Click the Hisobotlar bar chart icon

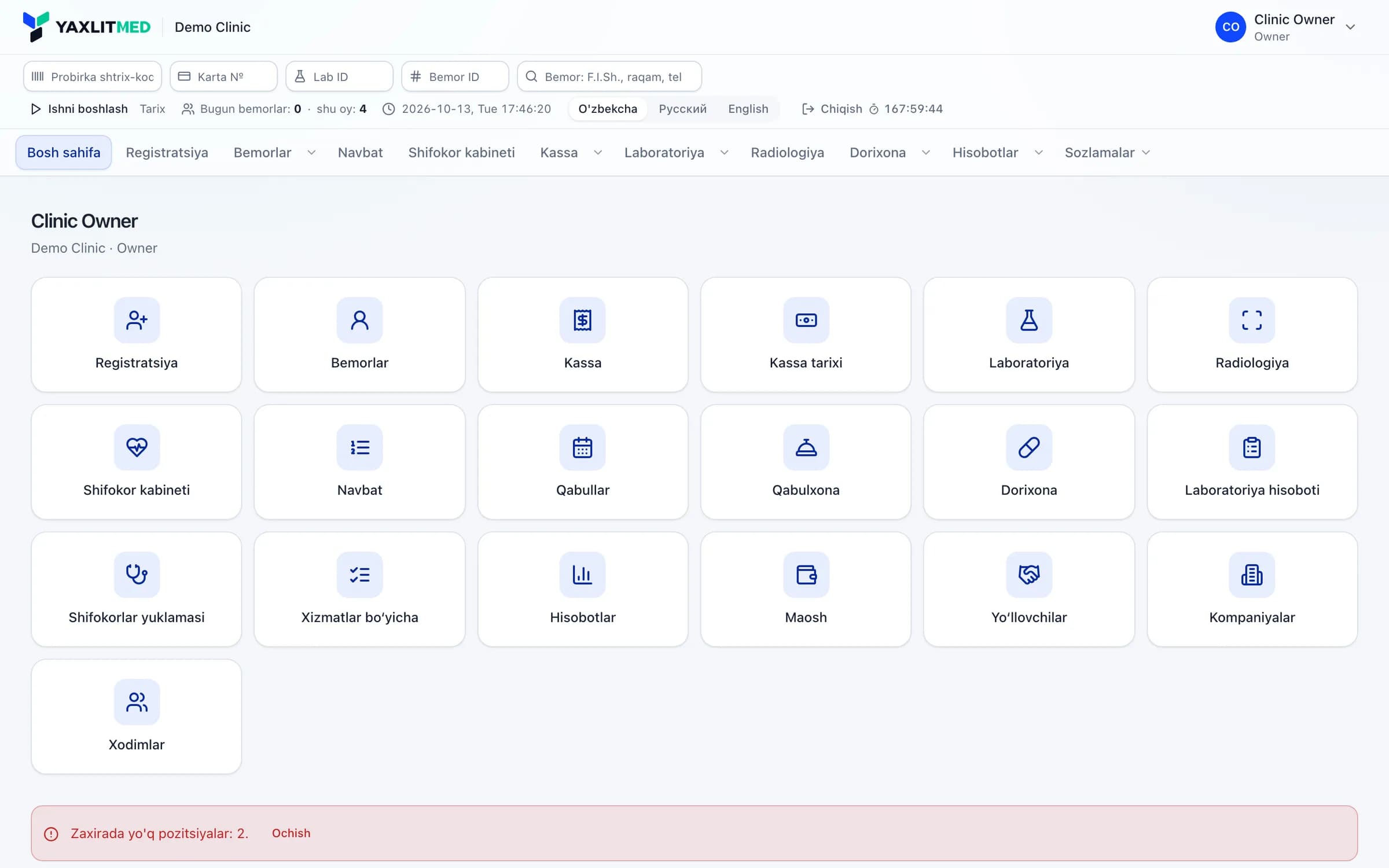[x=582, y=575]
